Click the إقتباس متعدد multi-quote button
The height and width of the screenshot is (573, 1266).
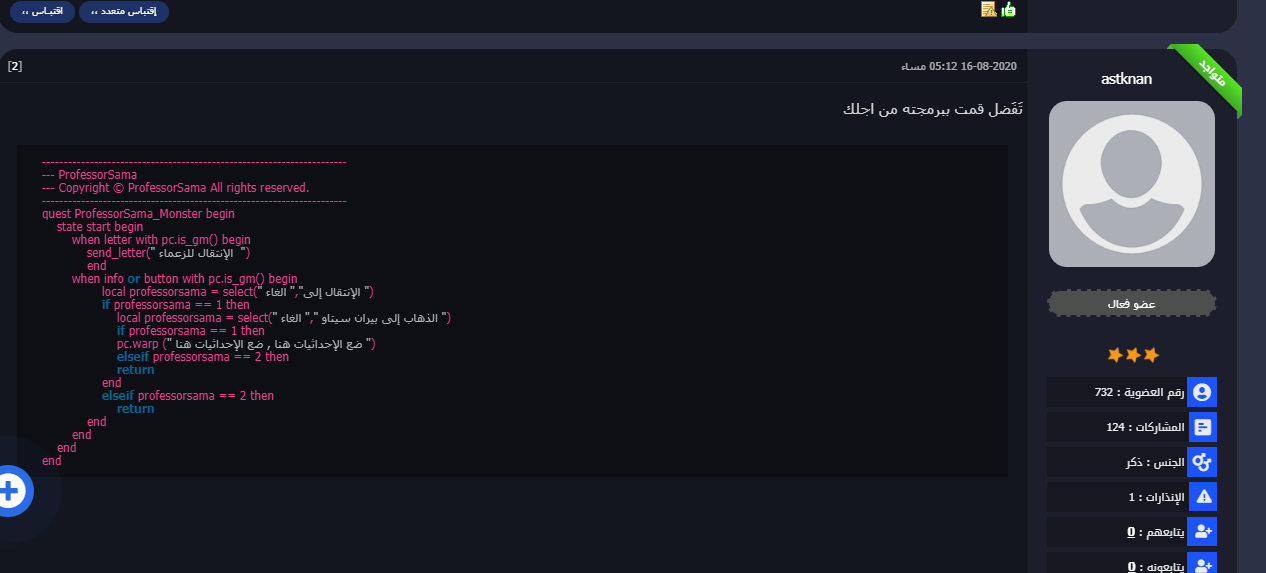pyautogui.click(x=124, y=12)
